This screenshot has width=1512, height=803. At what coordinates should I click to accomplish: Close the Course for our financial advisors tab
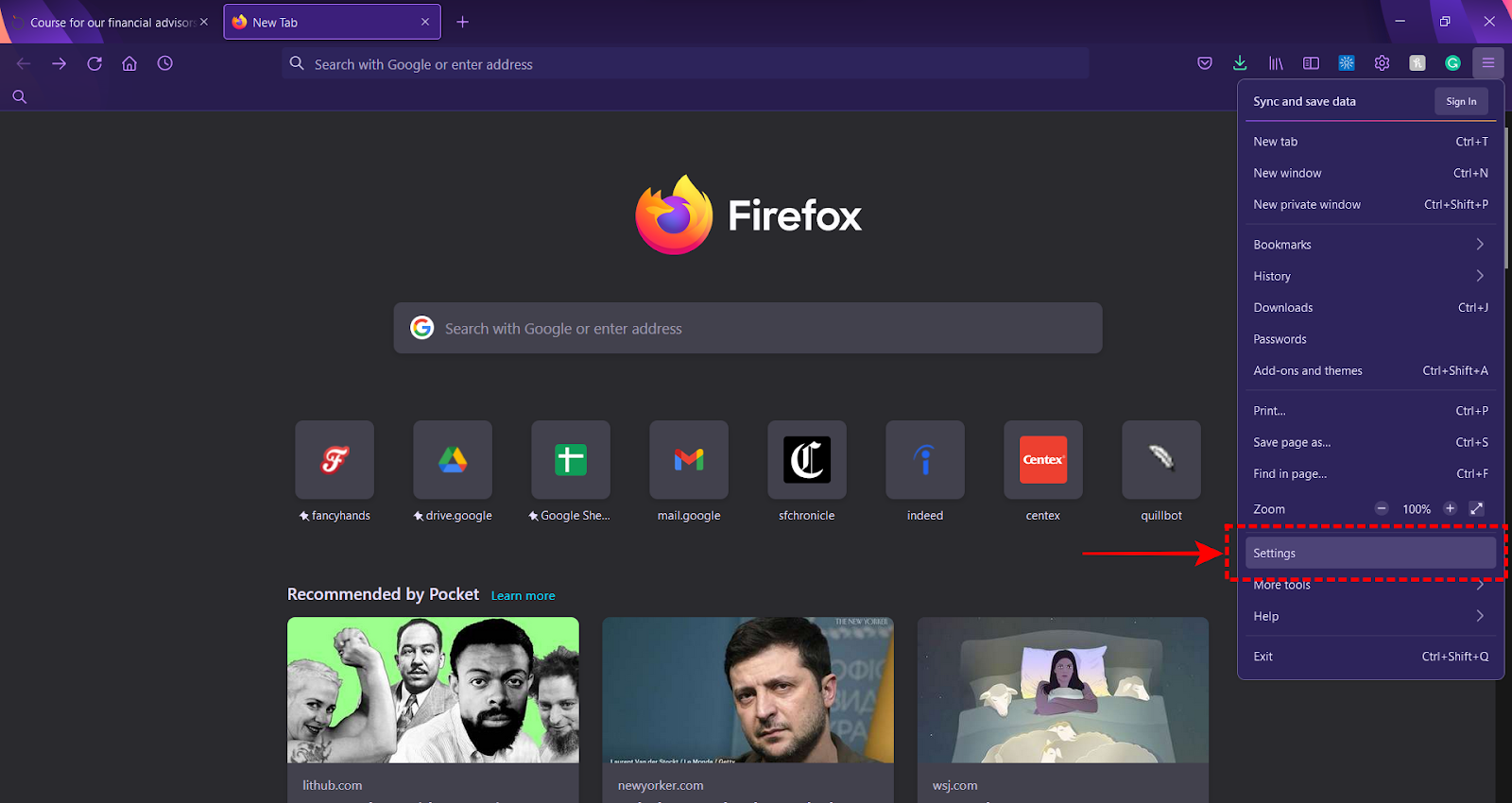click(x=204, y=22)
